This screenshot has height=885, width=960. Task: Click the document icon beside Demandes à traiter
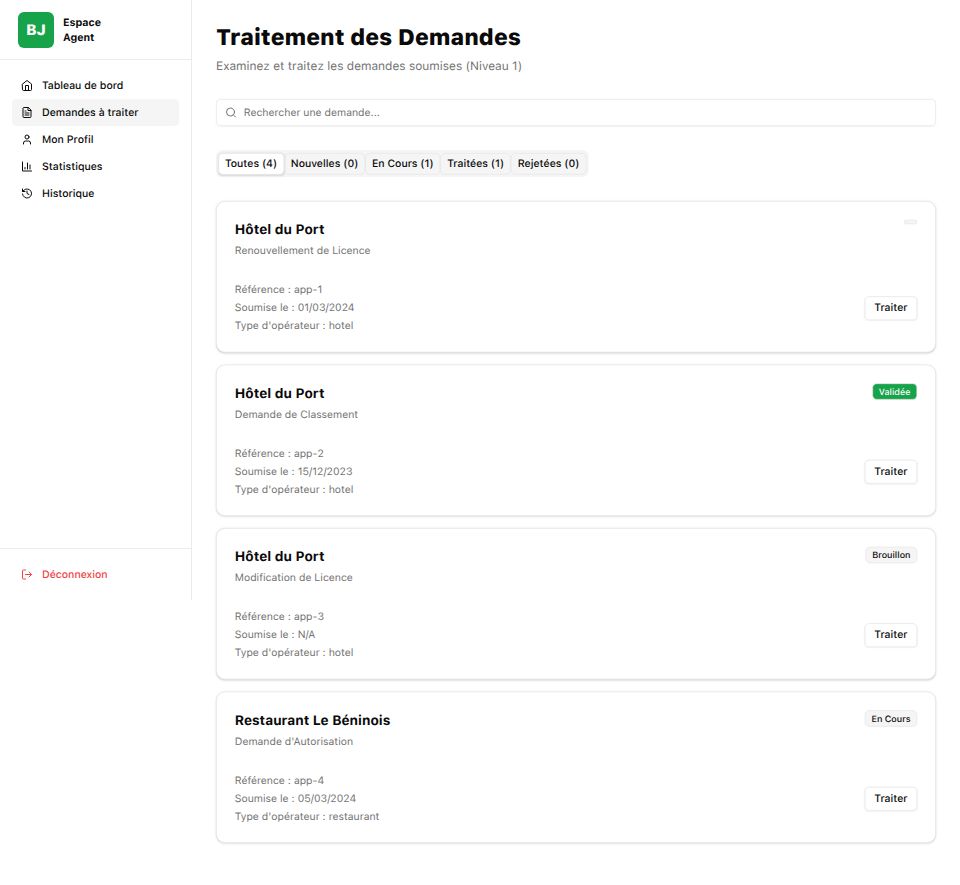click(x=27, y=113)
